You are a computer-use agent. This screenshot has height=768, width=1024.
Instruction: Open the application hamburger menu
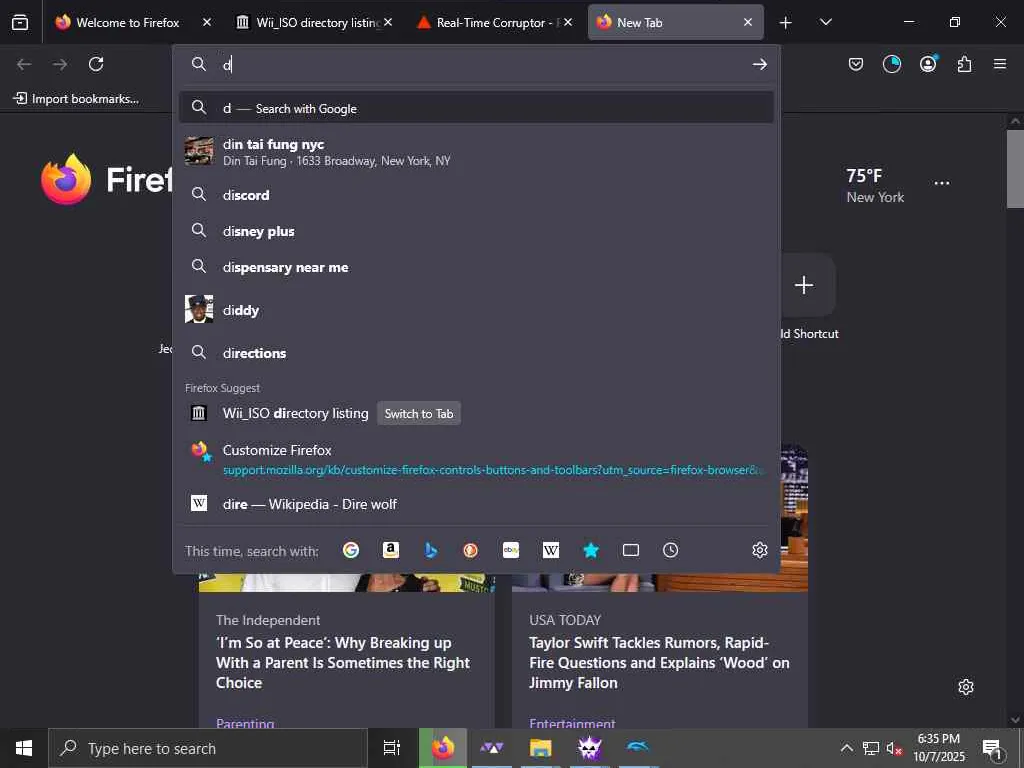coord(1000,64)
